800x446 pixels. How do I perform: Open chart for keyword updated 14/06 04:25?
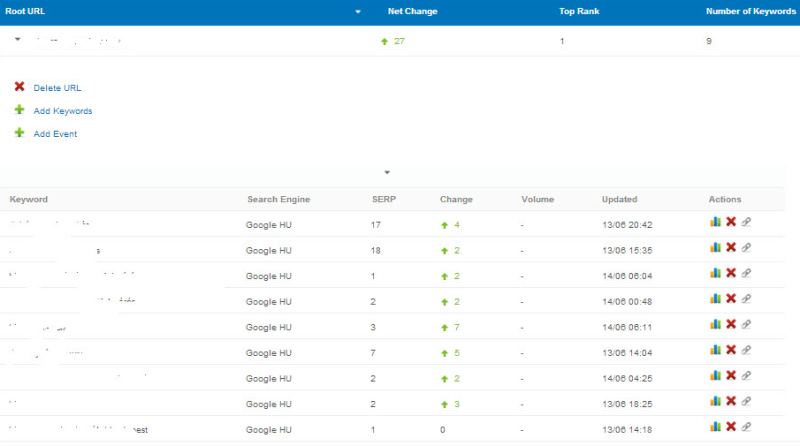click(715, 377)
